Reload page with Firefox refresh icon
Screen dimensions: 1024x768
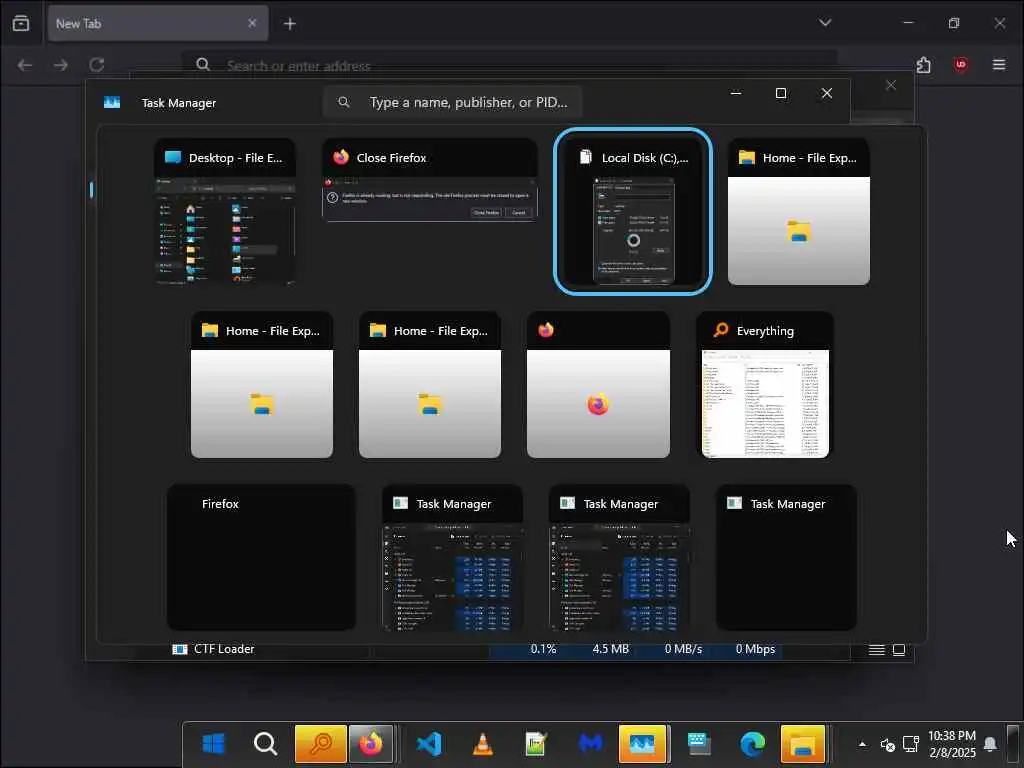(x=97, y=65)
